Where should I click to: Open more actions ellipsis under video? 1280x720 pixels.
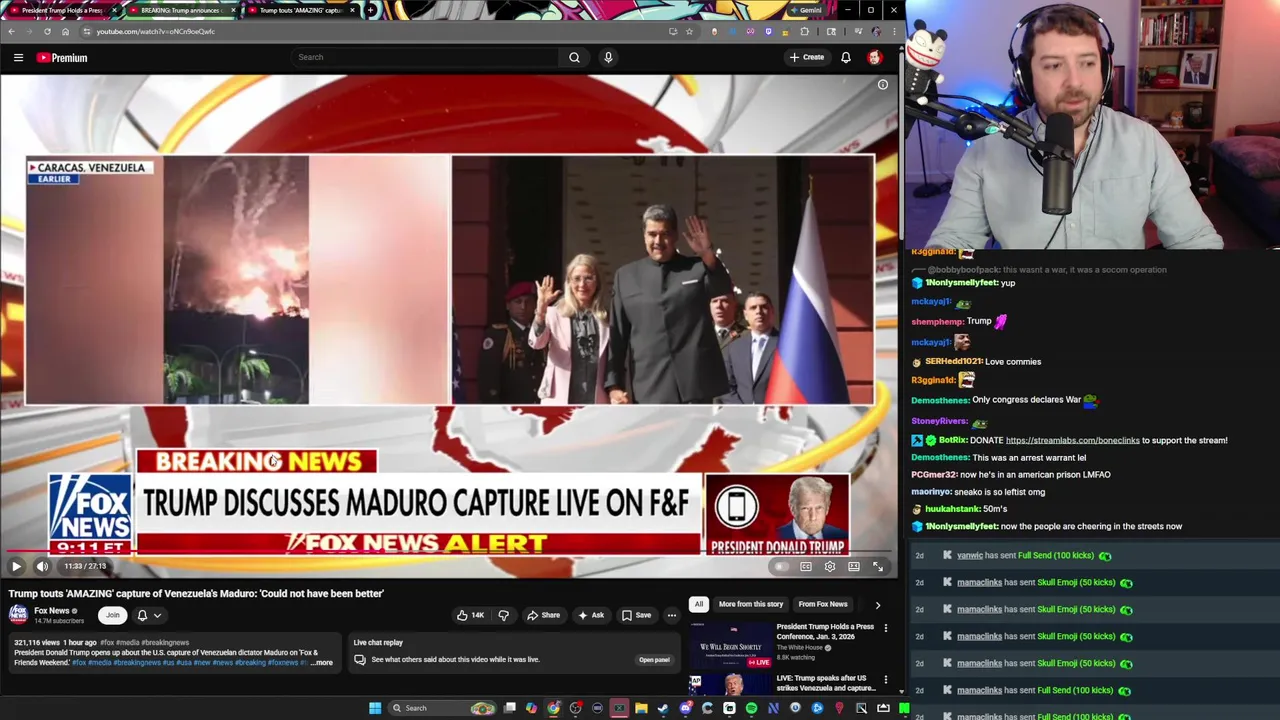pos(672,615)
